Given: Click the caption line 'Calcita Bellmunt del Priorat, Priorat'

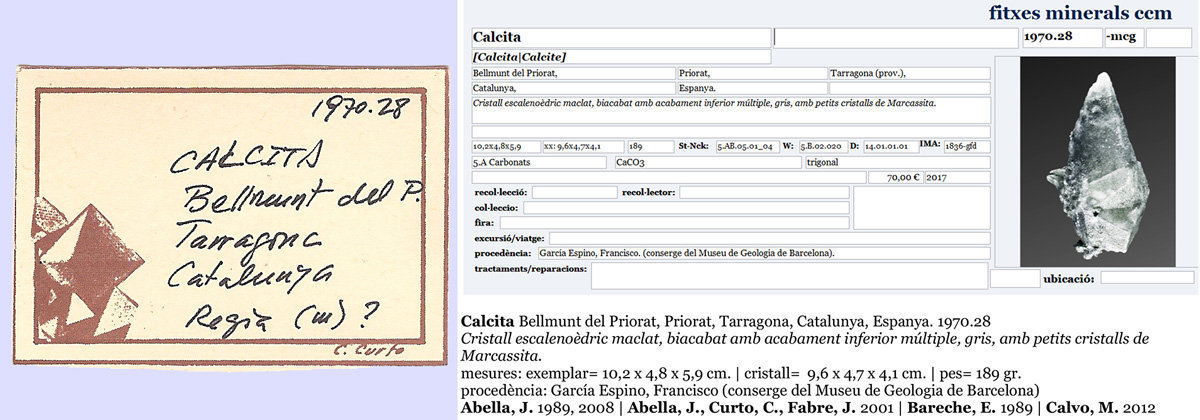Looking at the screenshot, I should pyautogui.click(x=726, y=322).
